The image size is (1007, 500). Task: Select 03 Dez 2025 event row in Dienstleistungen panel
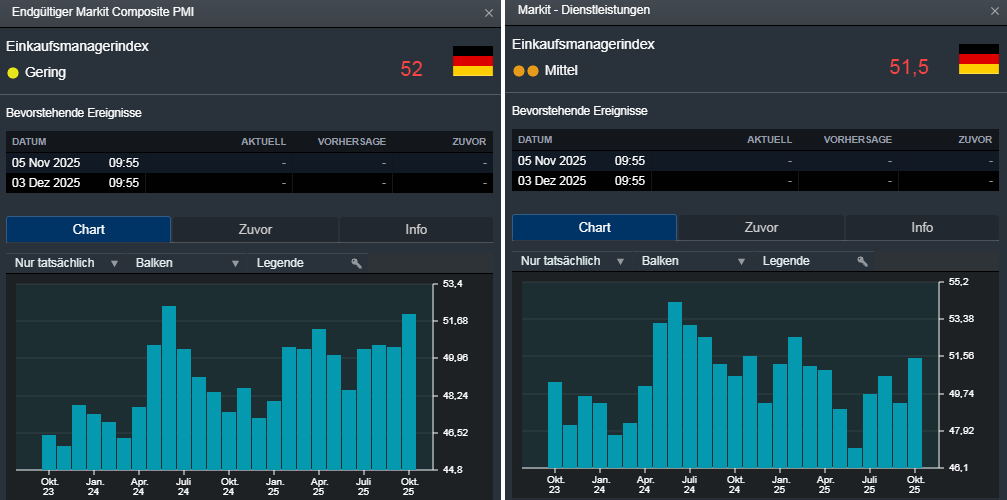point(755,181)
